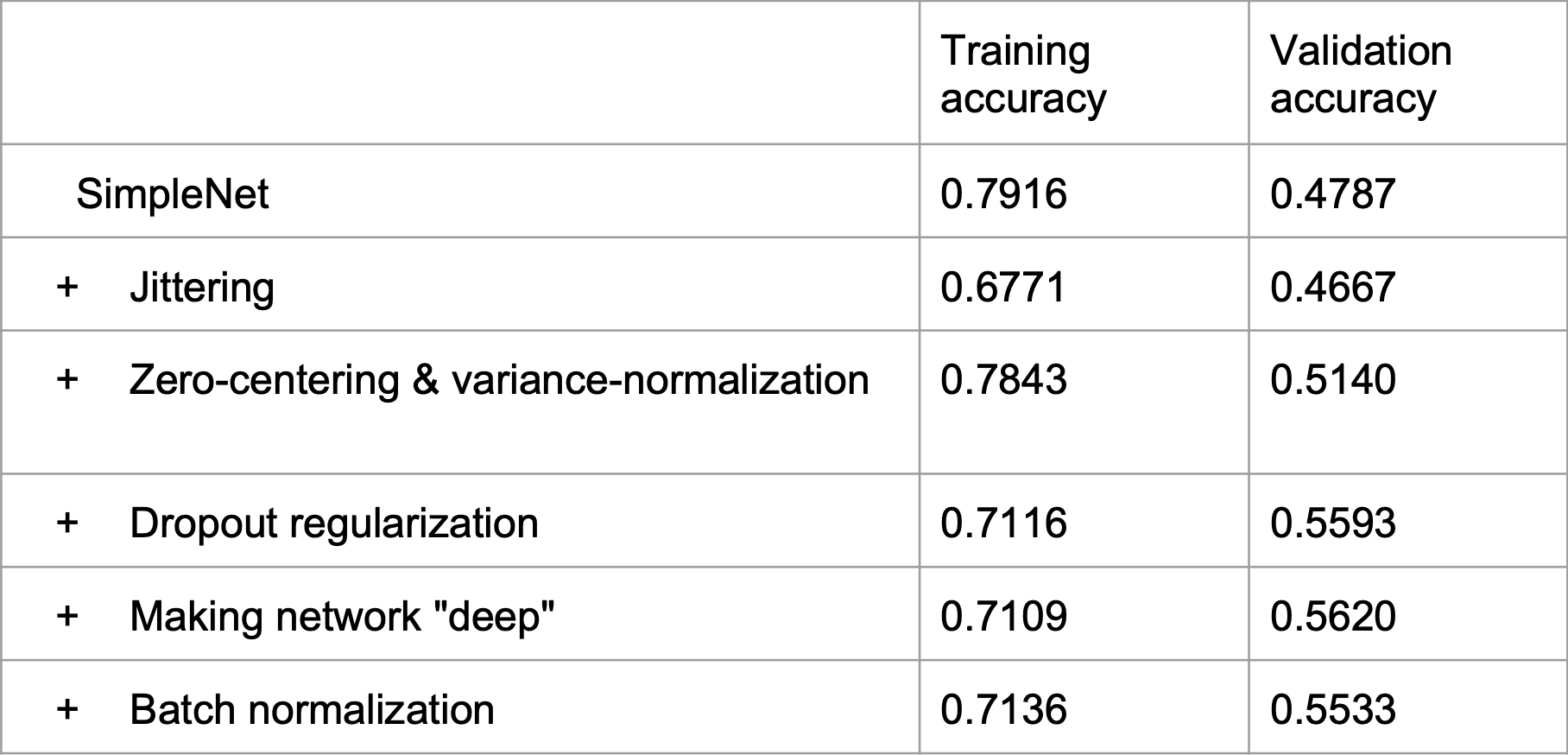Viewport: 1568px width, 755px height.
Task: Click Making network "deep" label
Action: point(342,617)
